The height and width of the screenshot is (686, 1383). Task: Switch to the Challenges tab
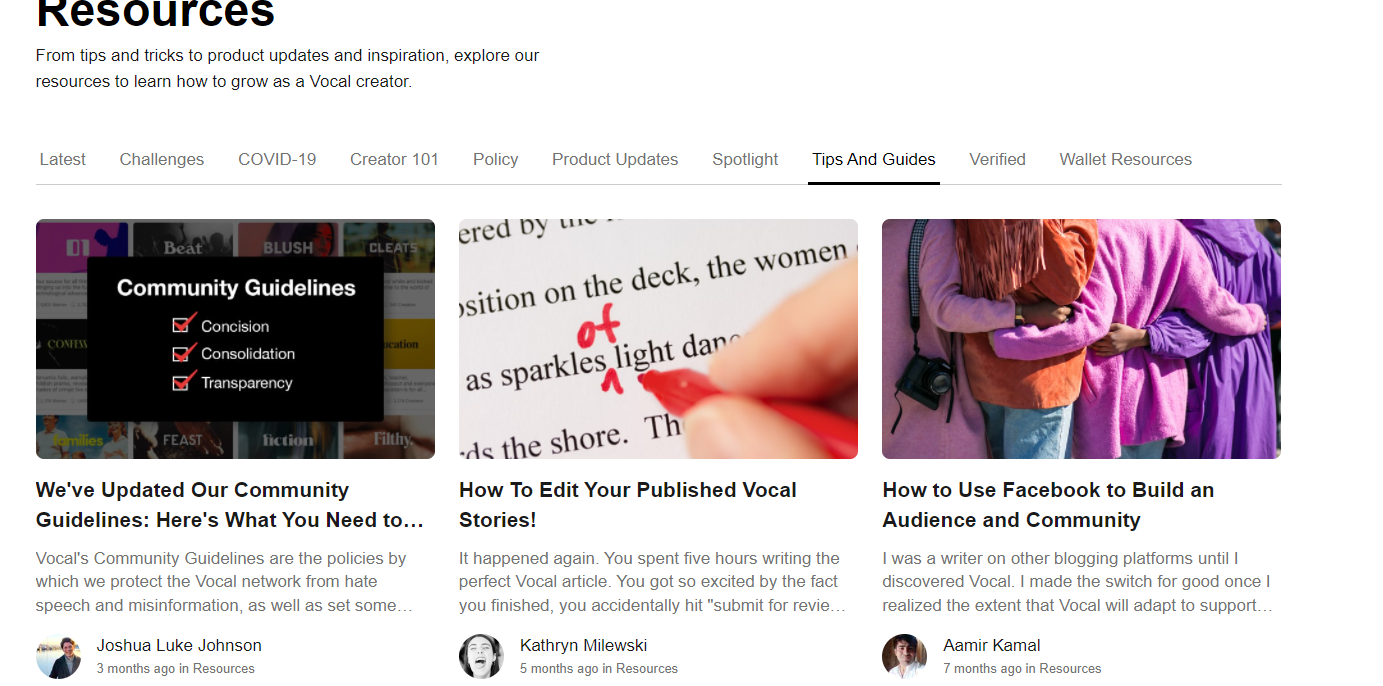[162, 159]
